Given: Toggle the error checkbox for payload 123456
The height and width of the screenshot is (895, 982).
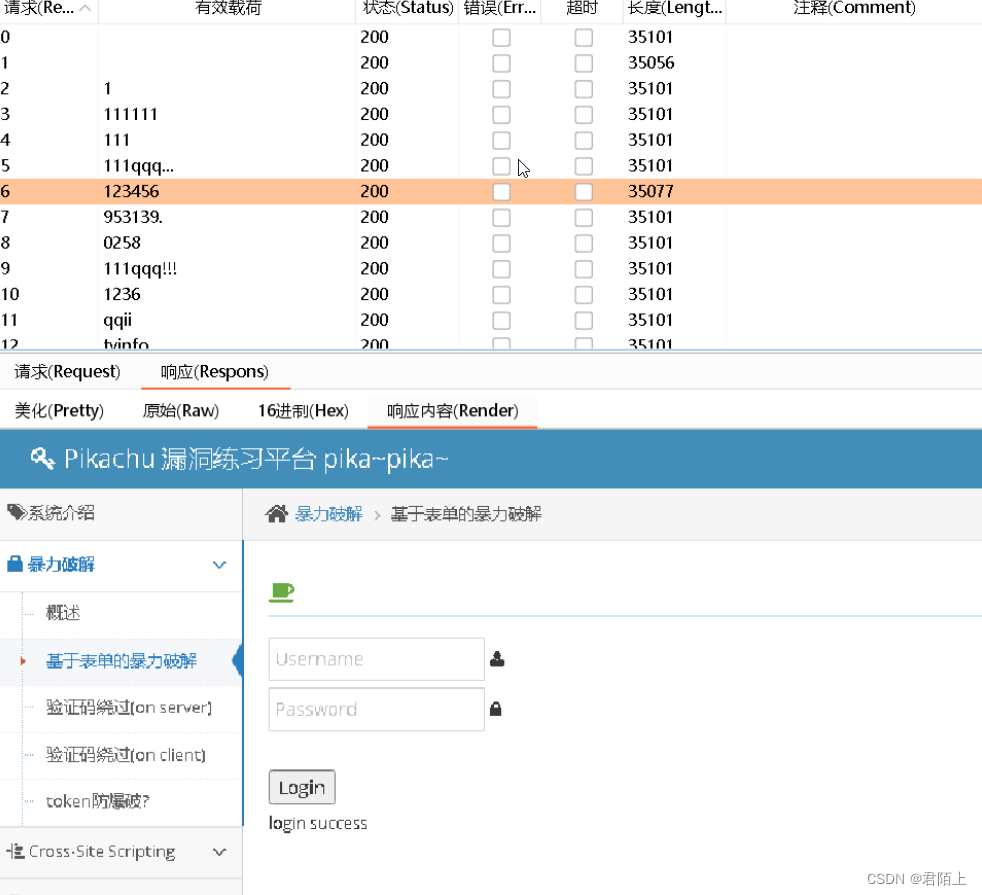Looking at the screenshot, I should [x=501, y=192].
